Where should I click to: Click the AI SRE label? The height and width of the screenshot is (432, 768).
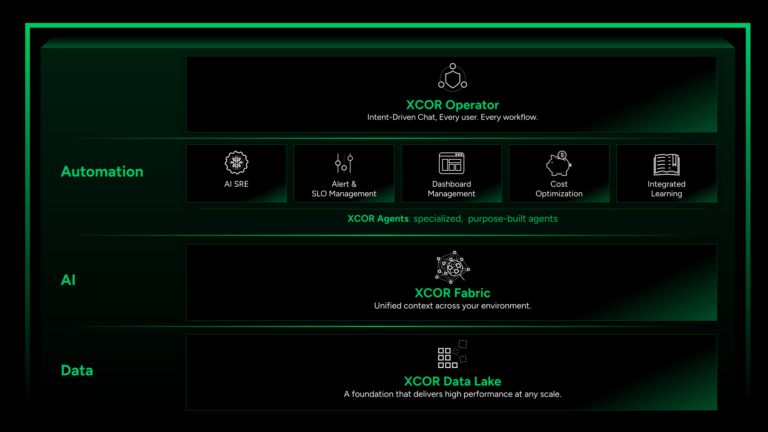coord(237,184)
